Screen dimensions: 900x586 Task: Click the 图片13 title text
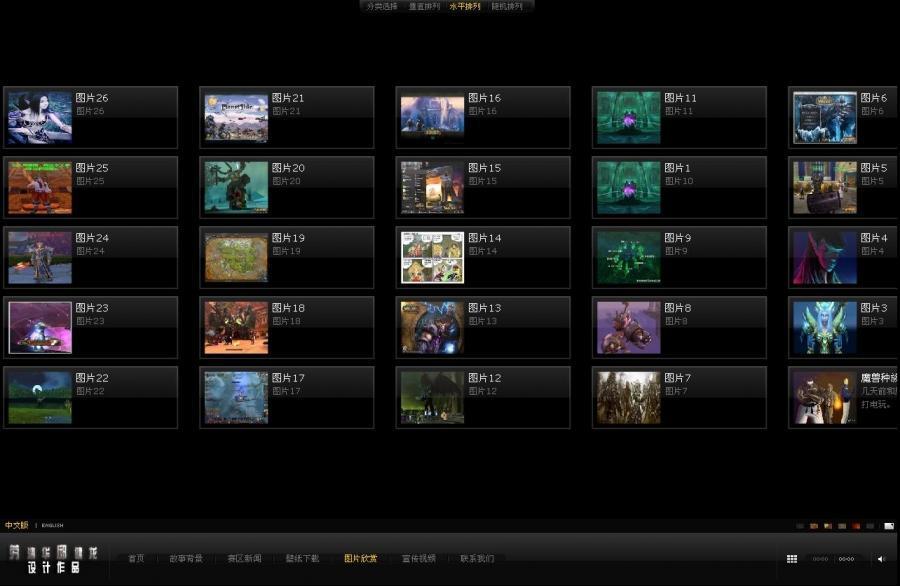tap(484, 308)
